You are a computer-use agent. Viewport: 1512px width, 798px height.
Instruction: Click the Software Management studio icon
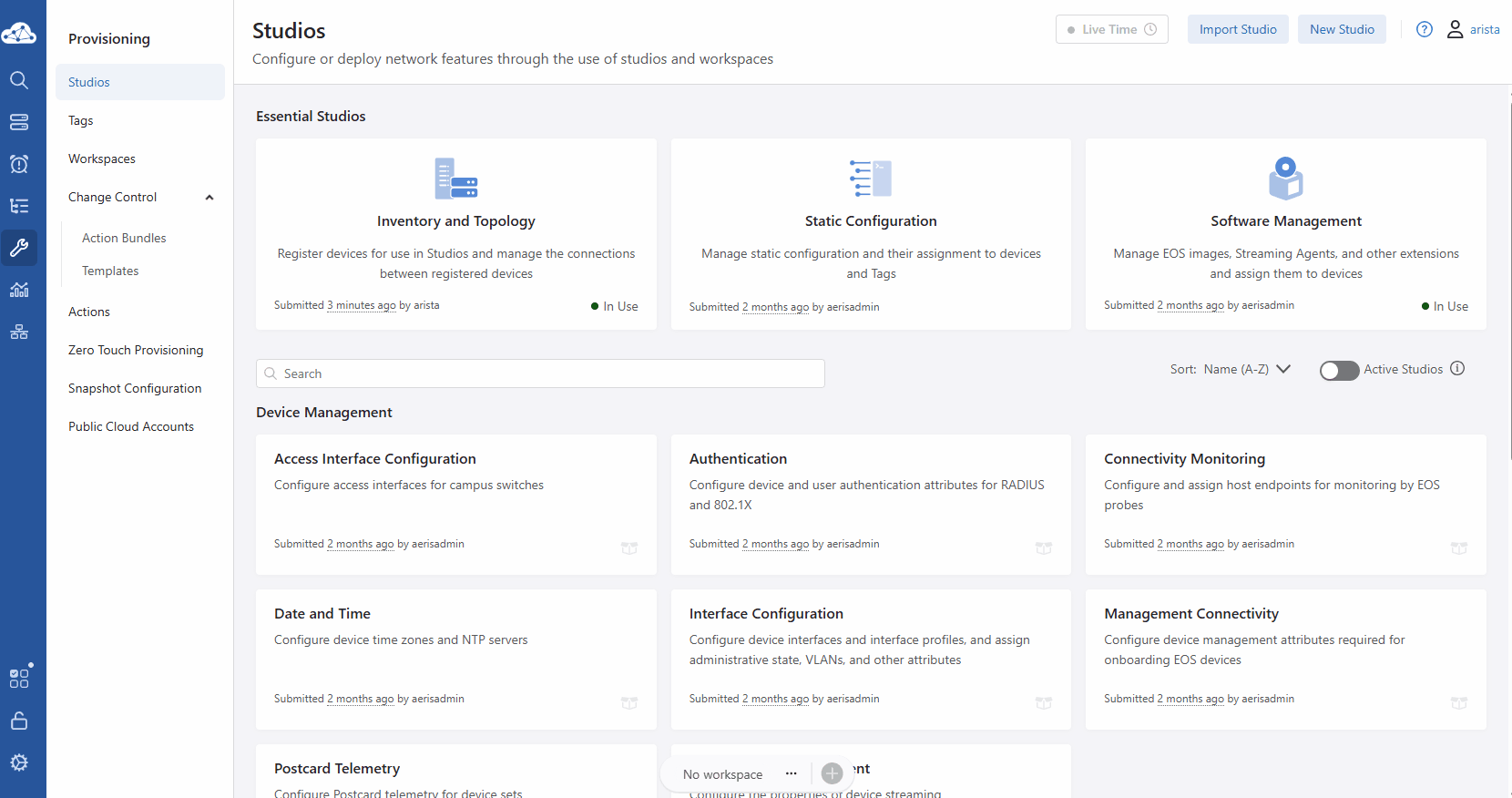tap(1286, 179)
